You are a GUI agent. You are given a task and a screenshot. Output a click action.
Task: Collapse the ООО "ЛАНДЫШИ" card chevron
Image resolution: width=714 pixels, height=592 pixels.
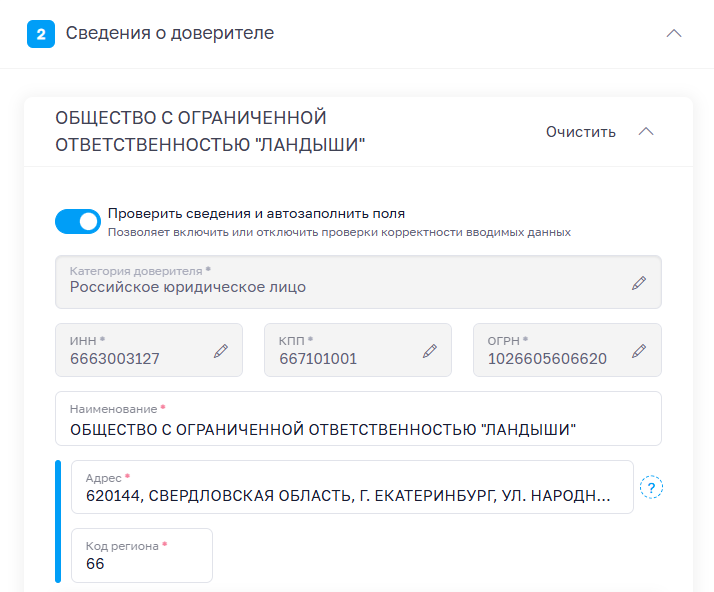pyautogui.click(x=646, y=132)
